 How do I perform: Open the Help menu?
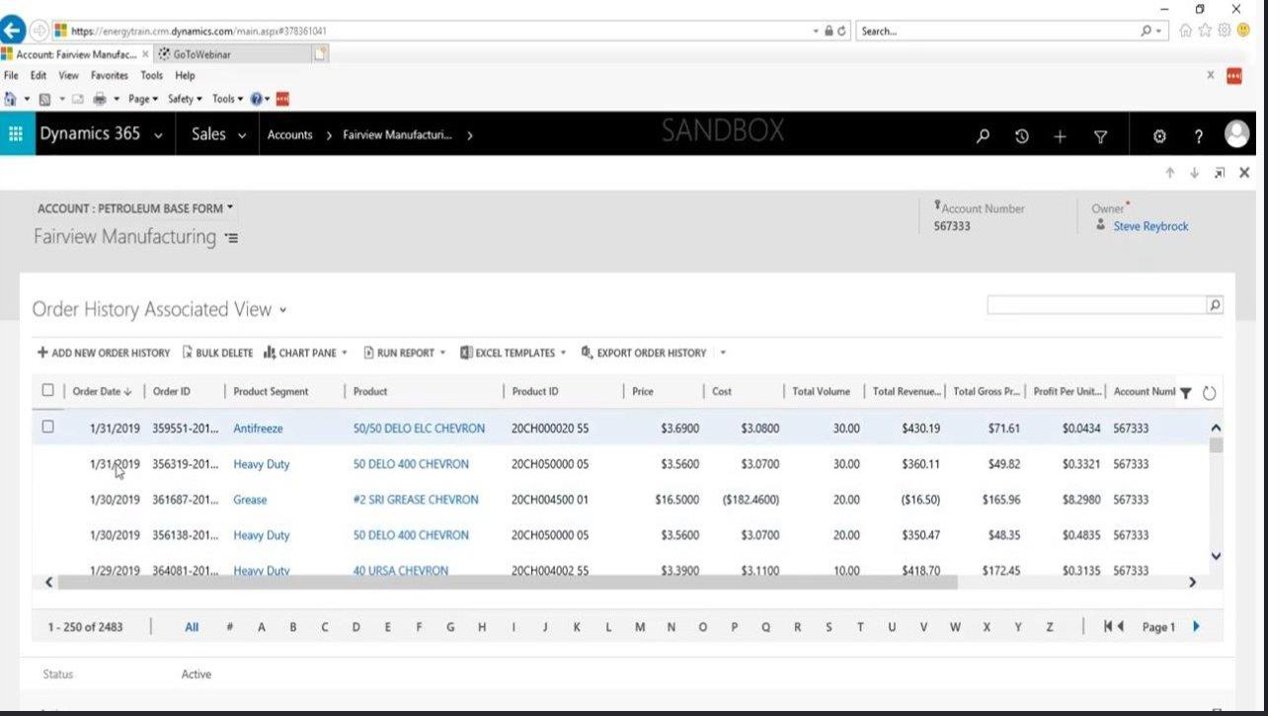(x=185, y=76)
